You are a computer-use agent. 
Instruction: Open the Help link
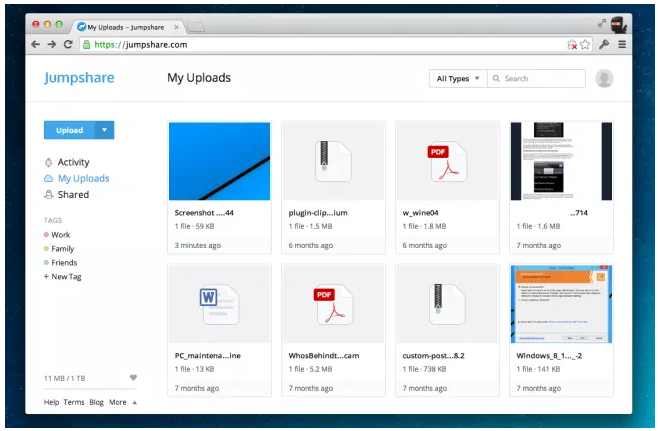coord(51,402)
